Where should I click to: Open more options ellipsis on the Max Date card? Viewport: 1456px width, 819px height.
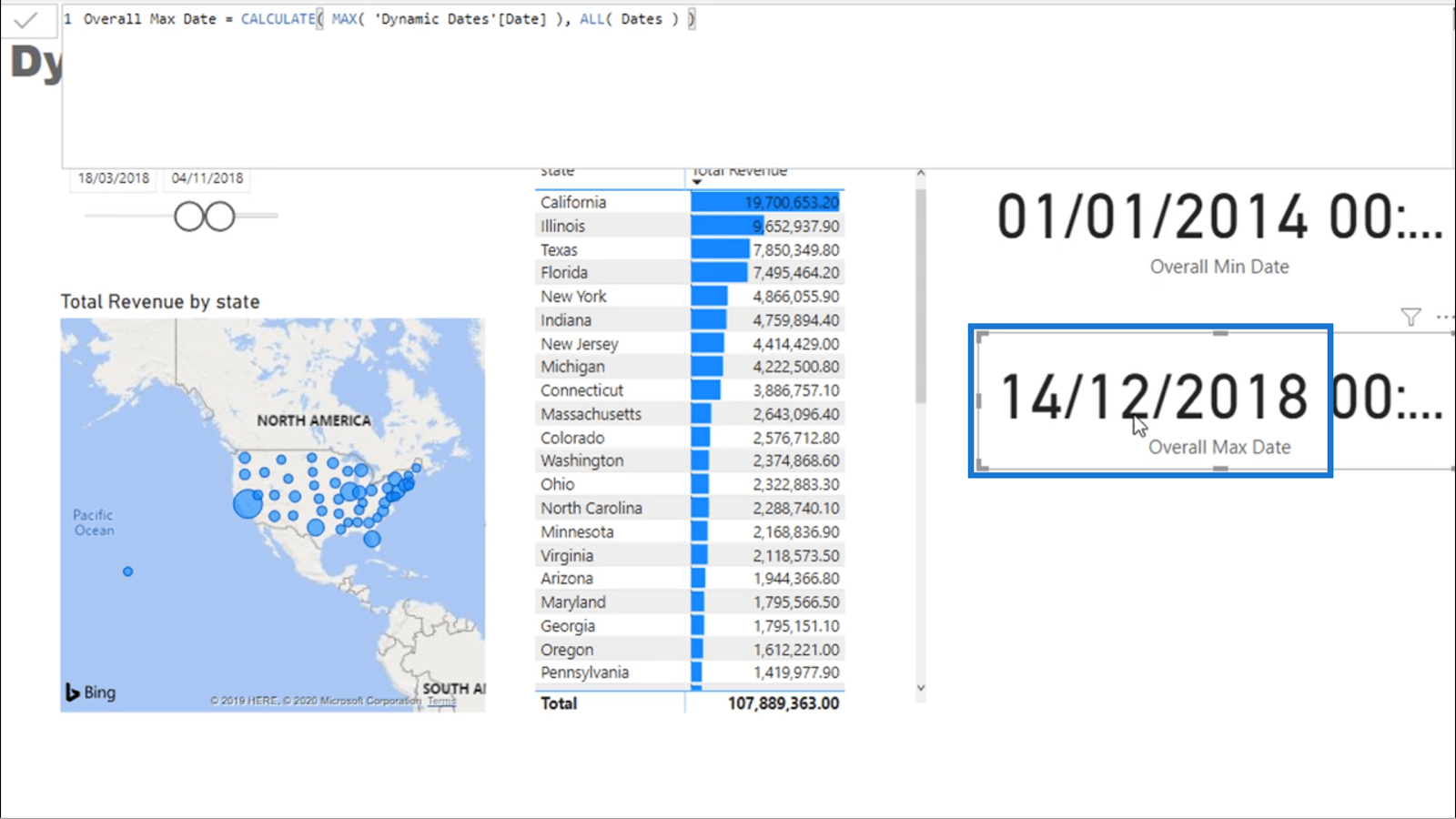tap(1445, 317)
